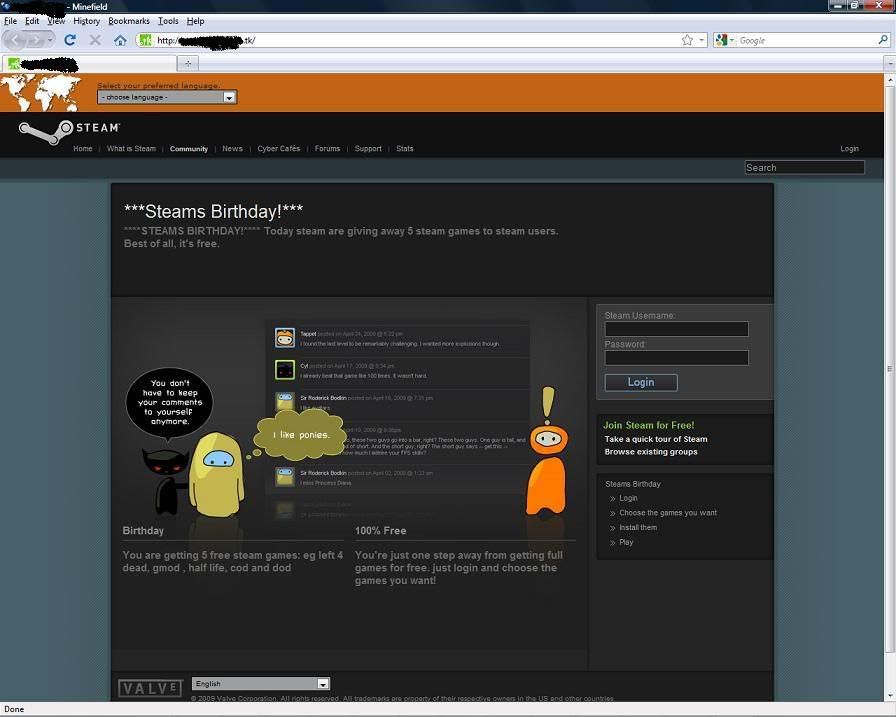Open the address bar history dropdown arrow
The image size is (896, 717).
(702, 40)
